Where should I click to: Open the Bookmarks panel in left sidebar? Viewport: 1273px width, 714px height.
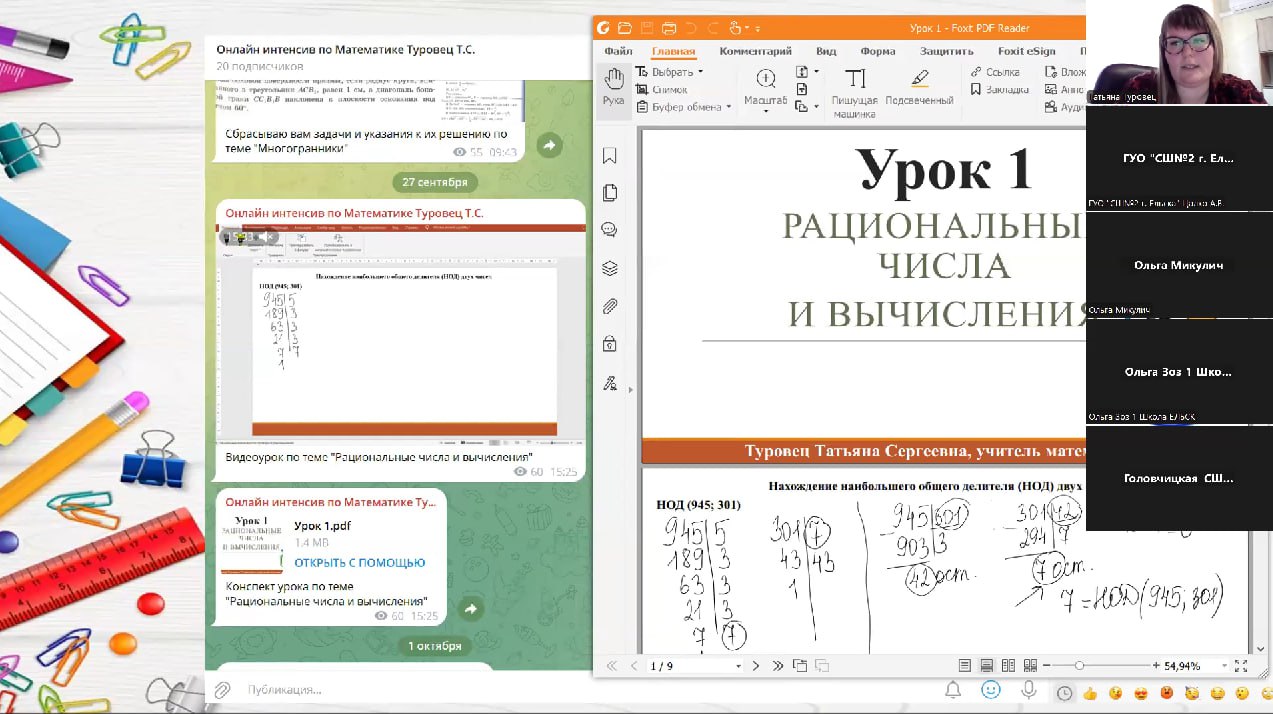(x=610, y=156)
